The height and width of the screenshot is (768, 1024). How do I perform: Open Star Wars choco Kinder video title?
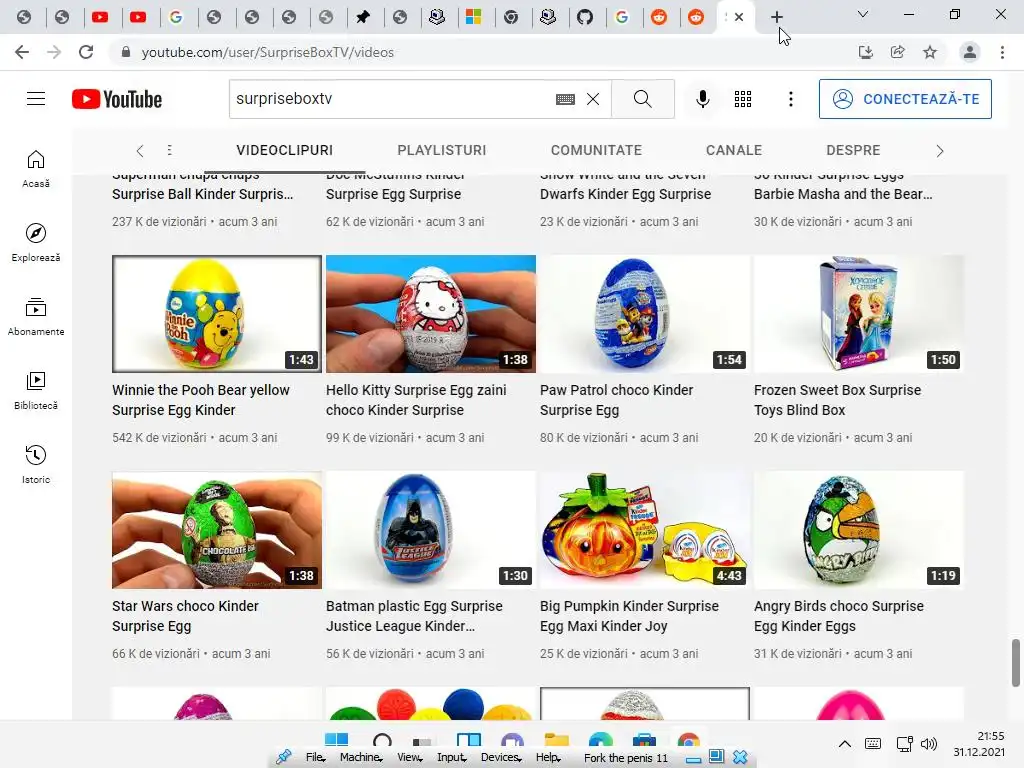pyautogui.click(x=185, y=616)
